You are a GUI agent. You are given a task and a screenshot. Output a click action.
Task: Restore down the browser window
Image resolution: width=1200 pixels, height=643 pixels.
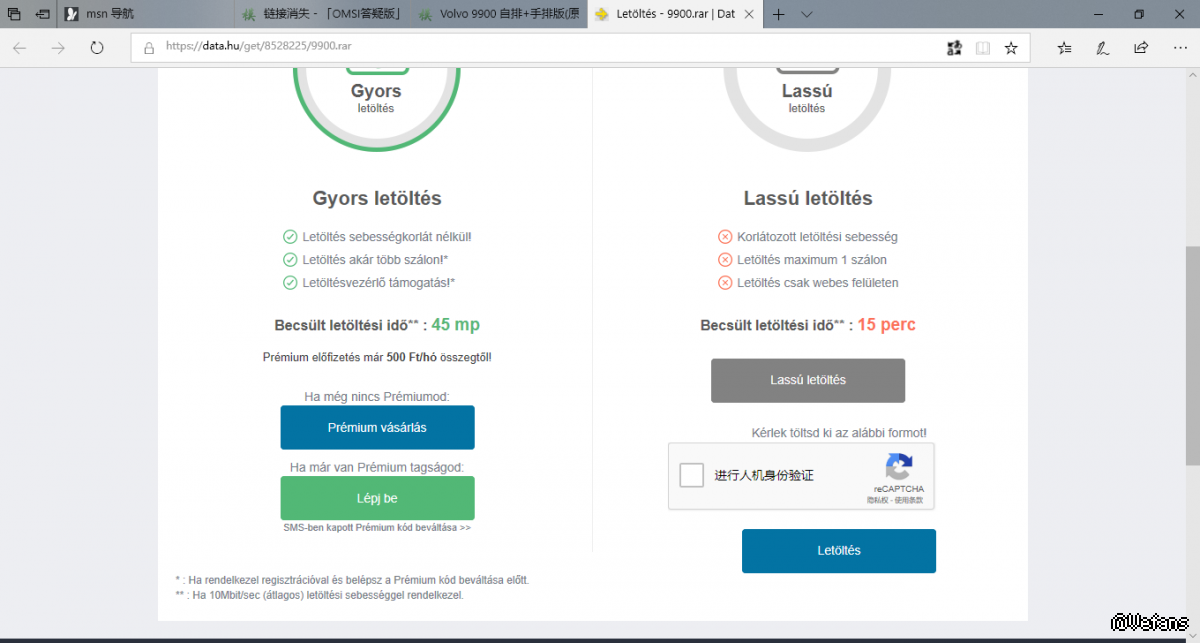click(x=1139, y=14)
